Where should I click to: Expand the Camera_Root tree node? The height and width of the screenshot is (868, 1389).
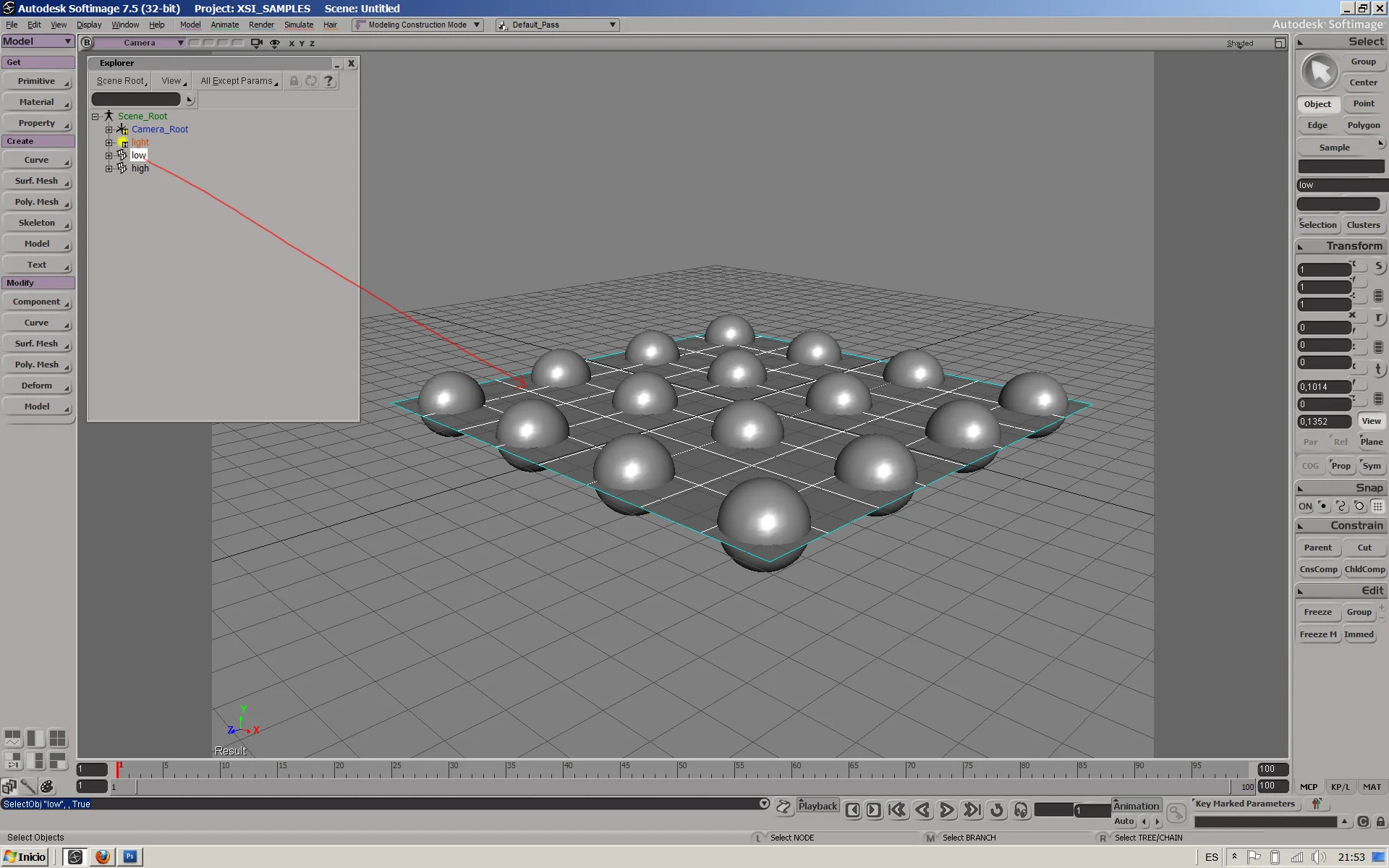[109, 129]
